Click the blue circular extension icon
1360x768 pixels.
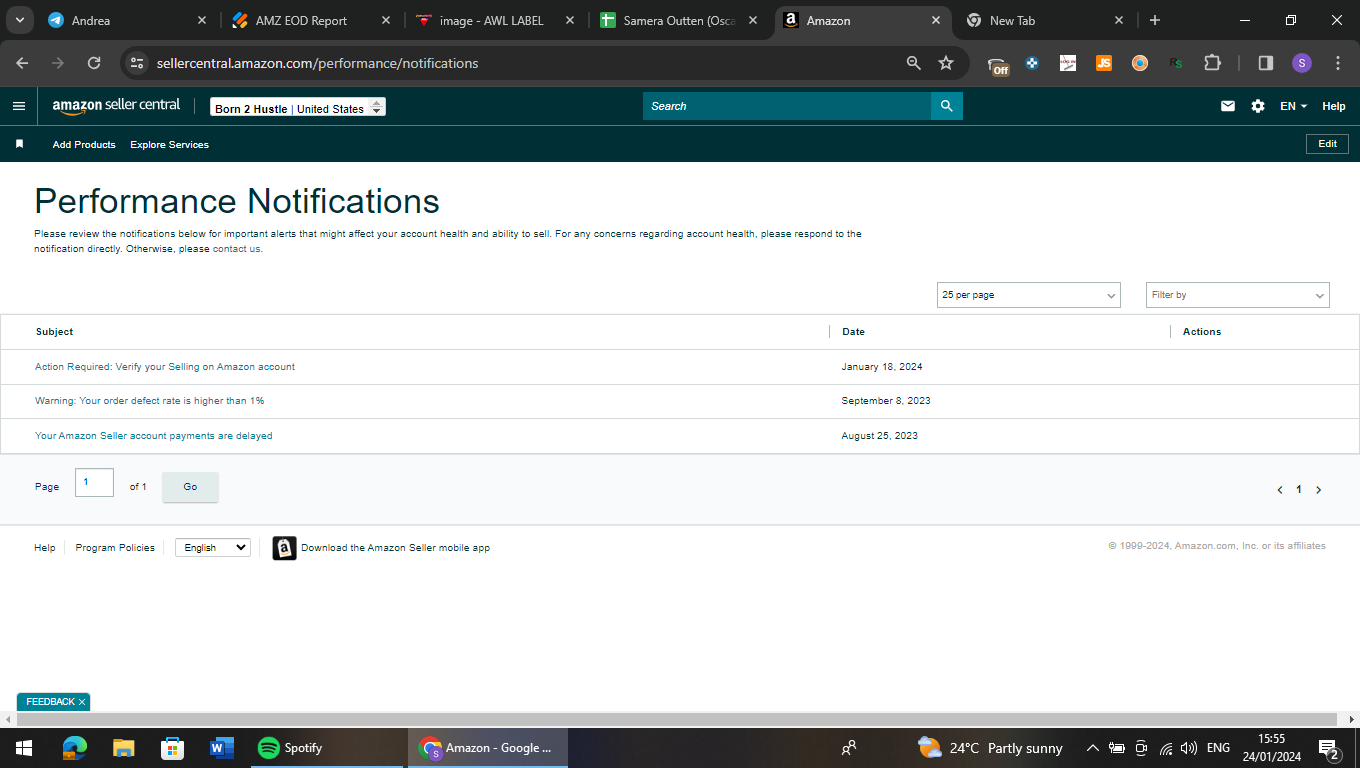1032,63
